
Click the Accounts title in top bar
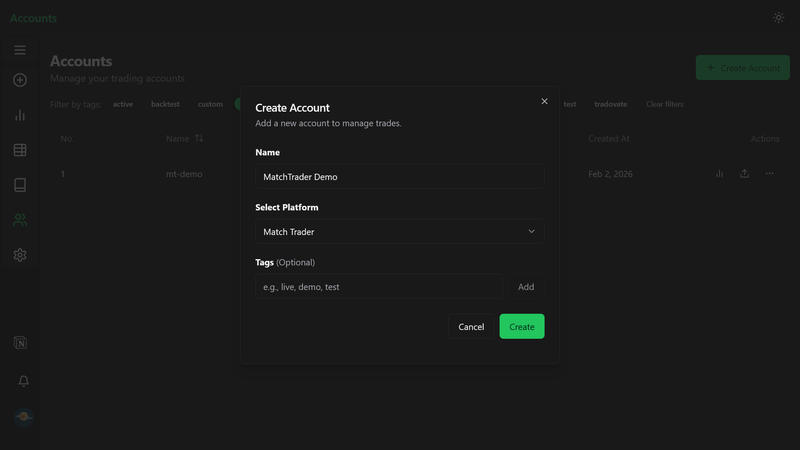(33, 18)
